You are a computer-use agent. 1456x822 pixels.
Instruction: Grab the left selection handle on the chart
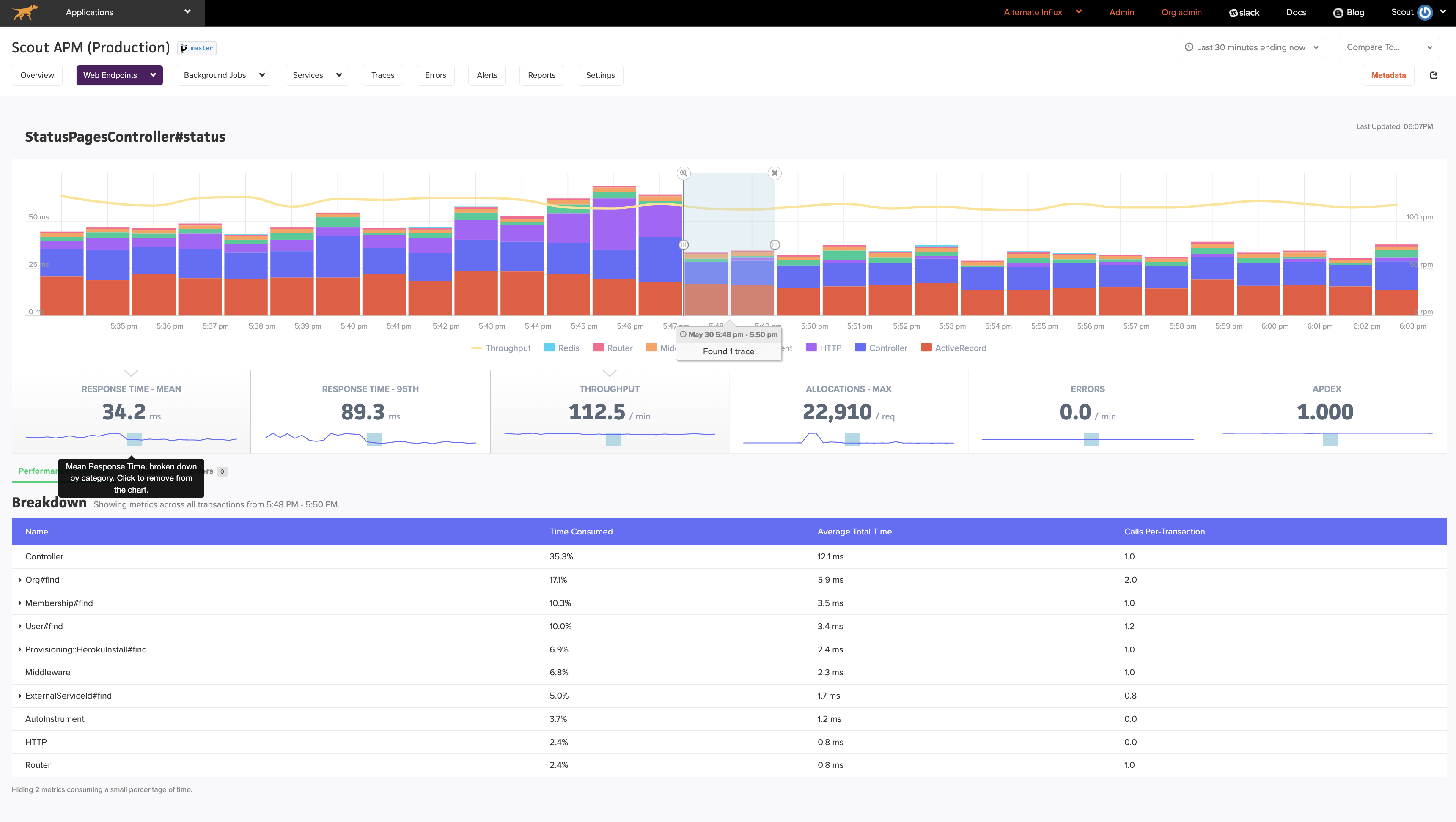[x=683, y=245]
